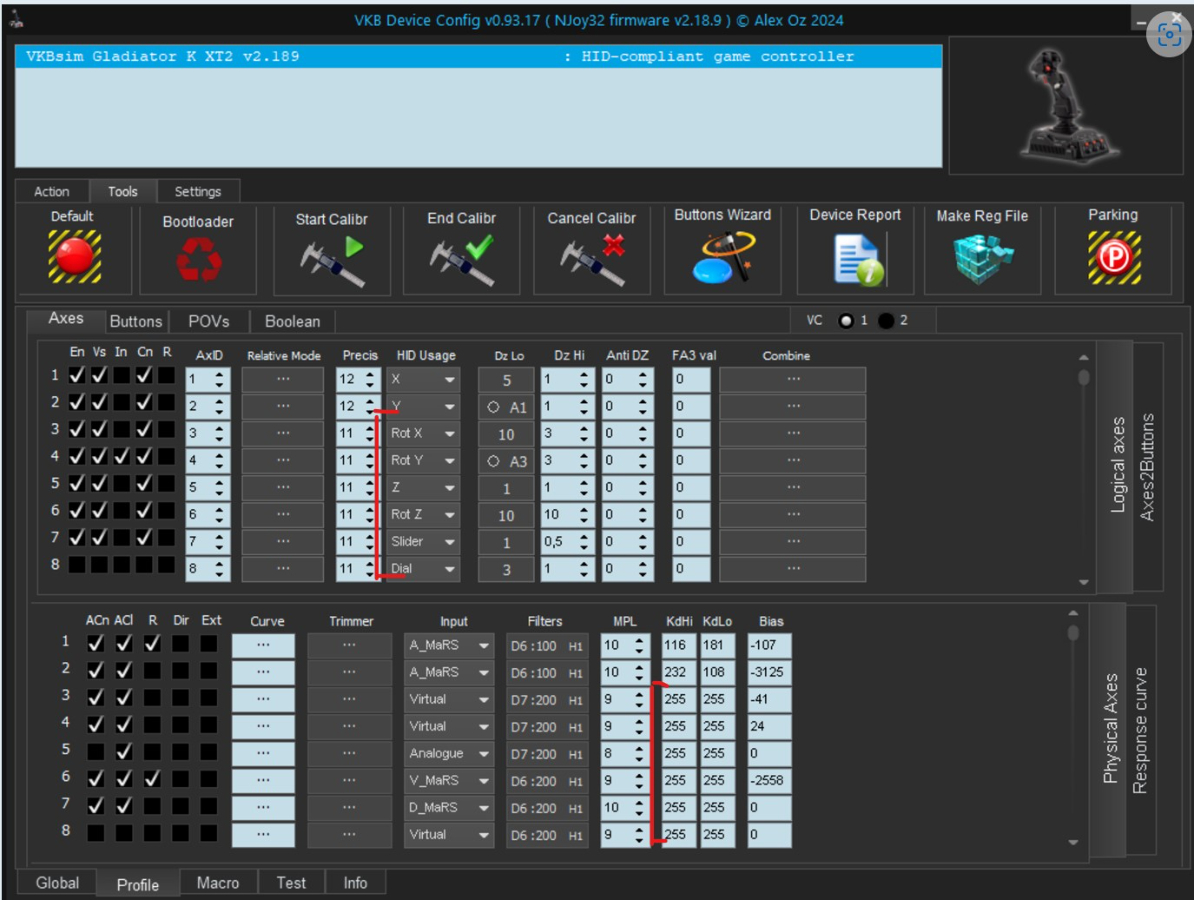Click Filters button for physical axis 3
This screenshot has width=1194, height=900.
coord(547,700)
